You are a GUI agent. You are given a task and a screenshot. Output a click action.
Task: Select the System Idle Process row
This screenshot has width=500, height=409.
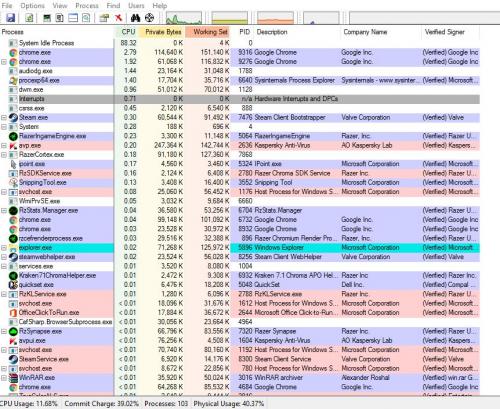240,43
